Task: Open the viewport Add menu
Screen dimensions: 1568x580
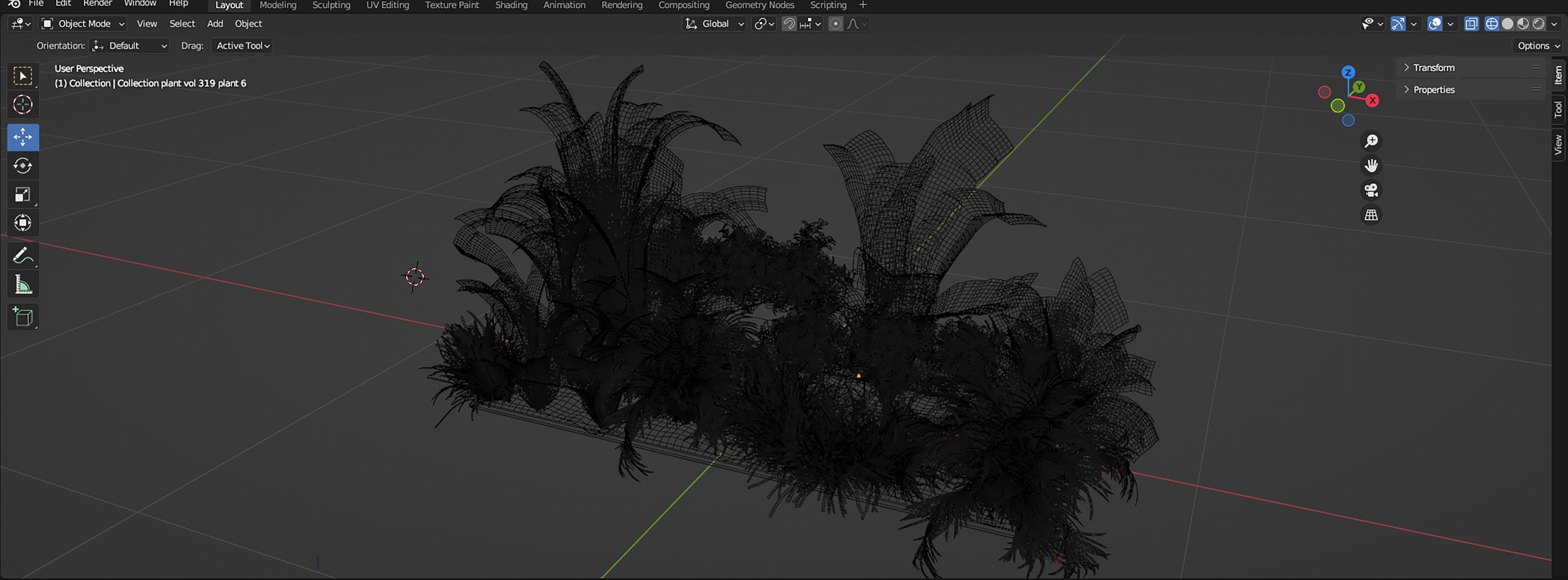Action: pyautogui.click(x=215, y=24)
